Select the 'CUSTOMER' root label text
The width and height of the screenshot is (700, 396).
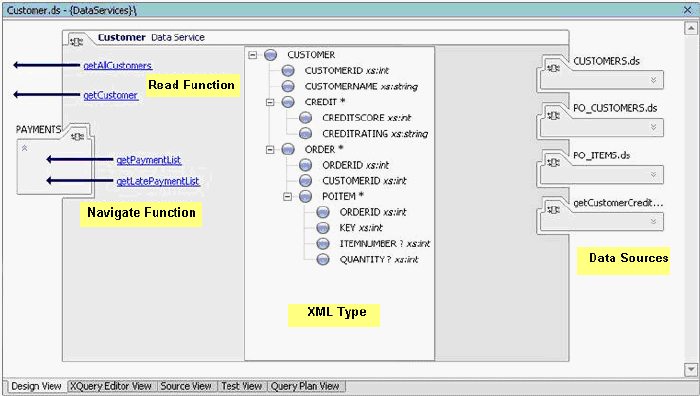[x=311, y=55]
